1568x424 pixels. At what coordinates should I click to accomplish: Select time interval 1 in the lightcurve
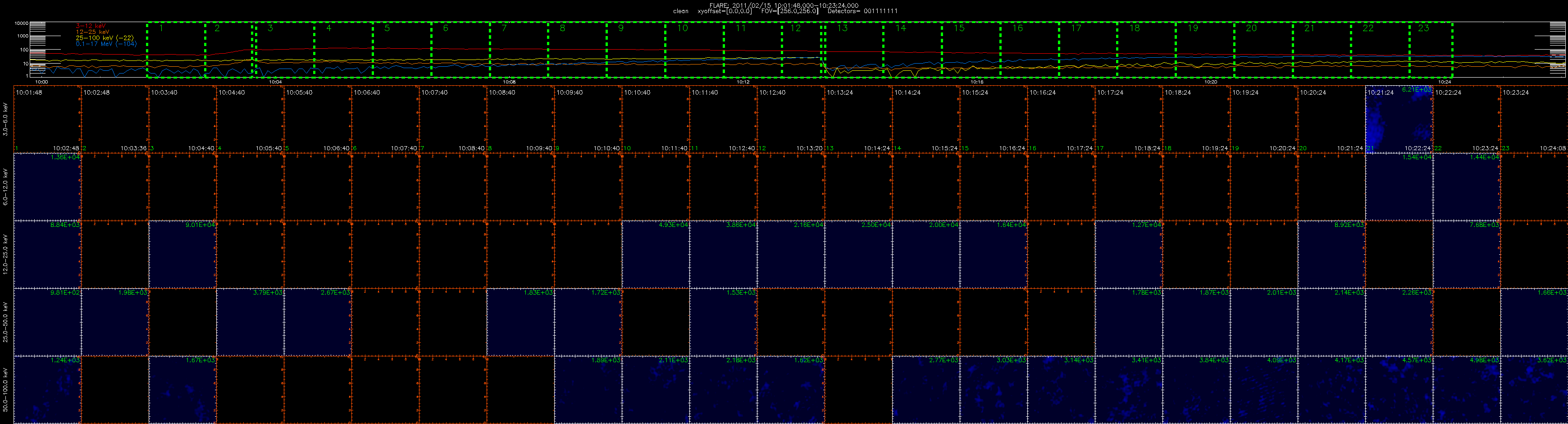pos(176,50)
